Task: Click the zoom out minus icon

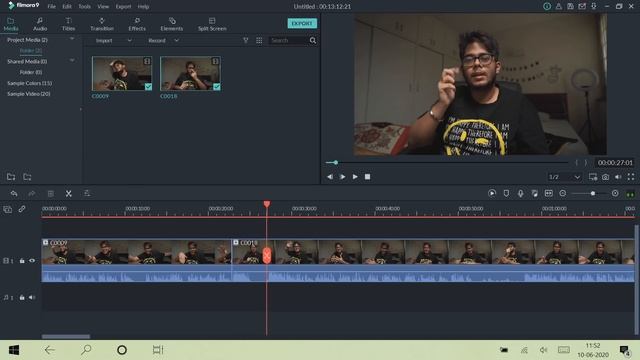Action: click(563, 193)
